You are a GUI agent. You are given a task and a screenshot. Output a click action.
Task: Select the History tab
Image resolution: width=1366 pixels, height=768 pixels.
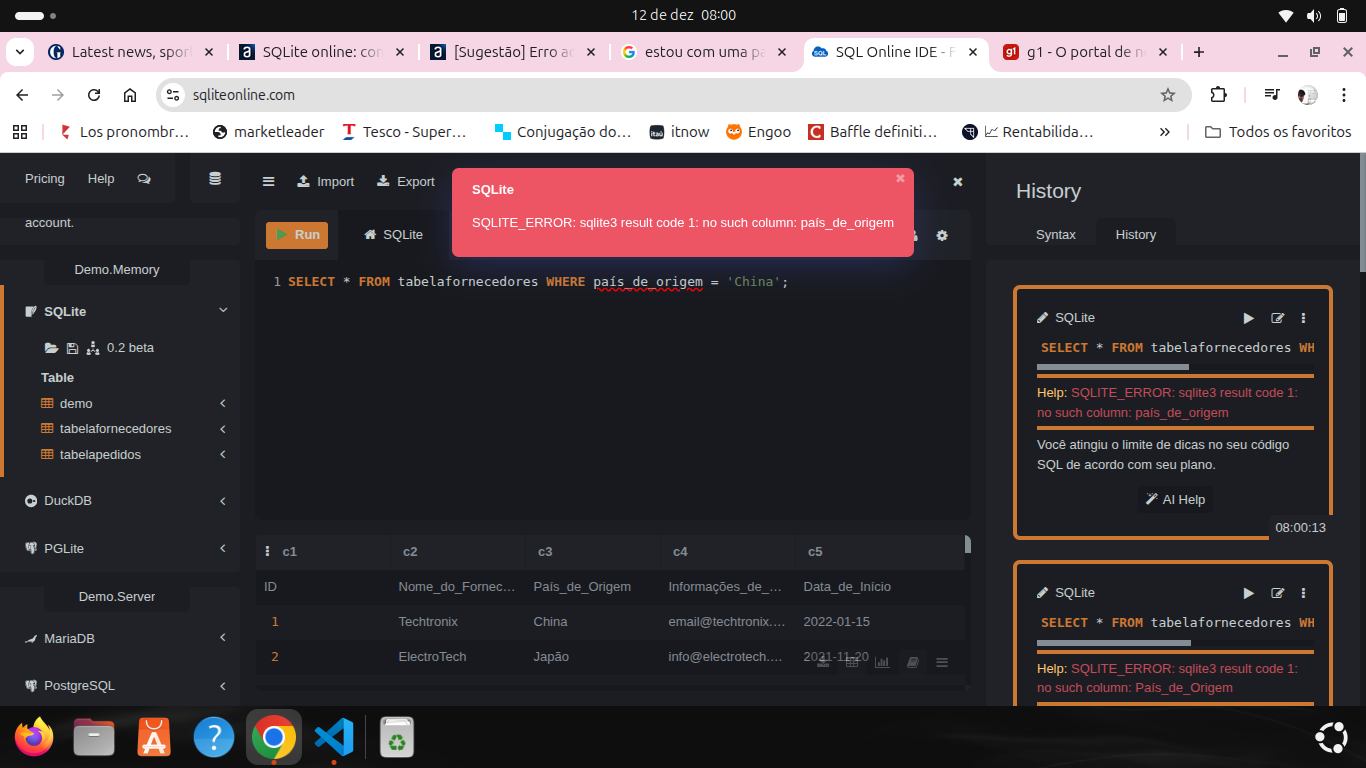click(1136, 235)
